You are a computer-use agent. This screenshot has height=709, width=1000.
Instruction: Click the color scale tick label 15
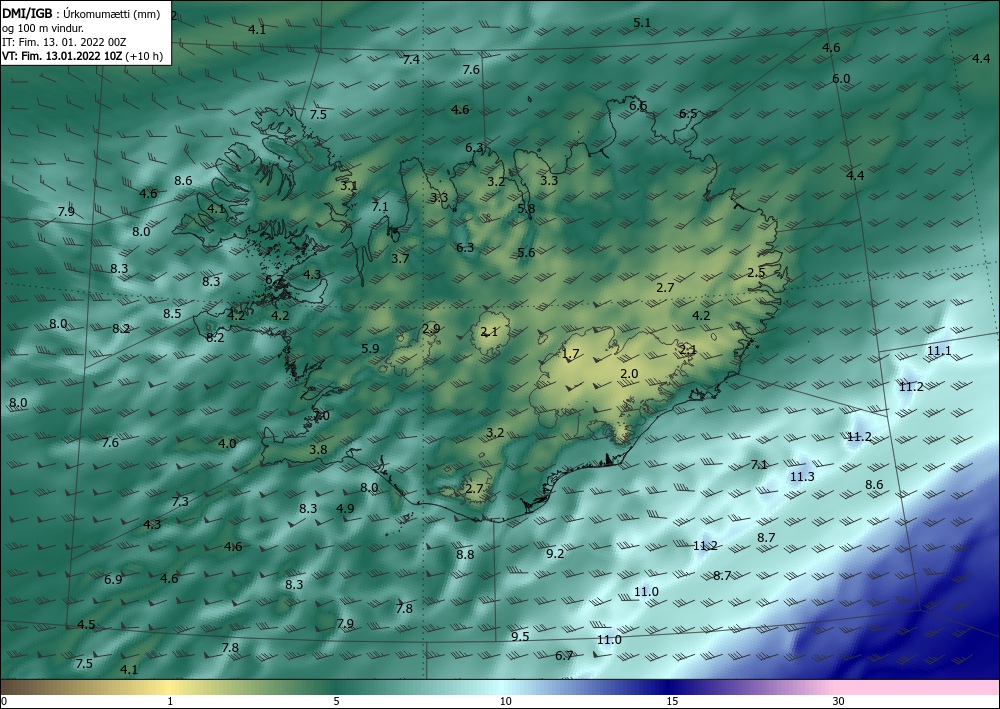(672, 701)
